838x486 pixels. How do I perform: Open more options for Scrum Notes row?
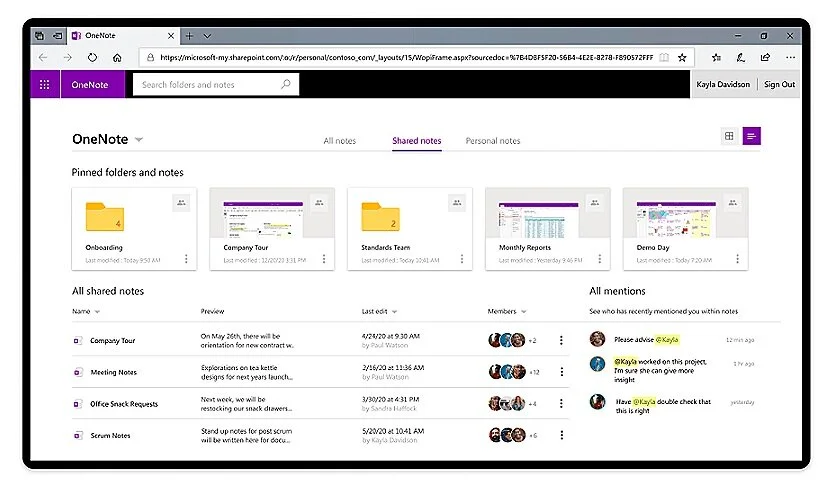click(561, 435)
